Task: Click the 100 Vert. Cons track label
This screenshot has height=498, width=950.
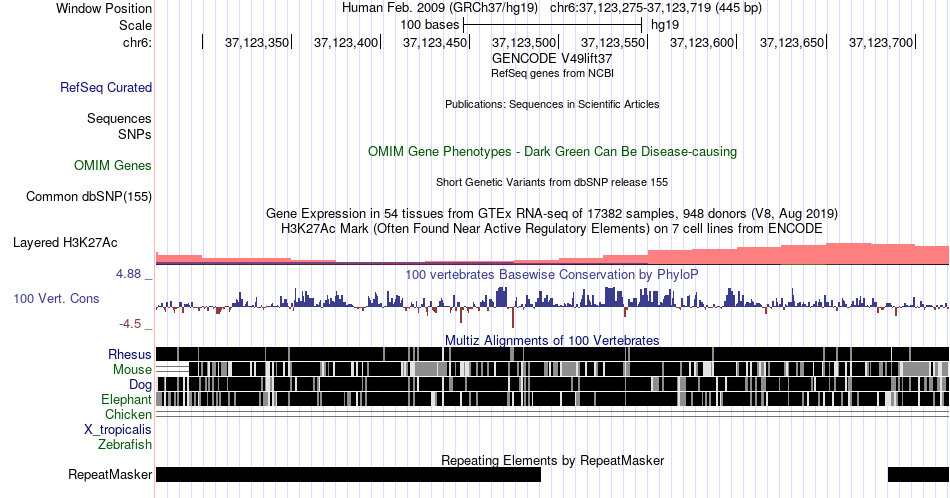Action: tap(56, 299)
